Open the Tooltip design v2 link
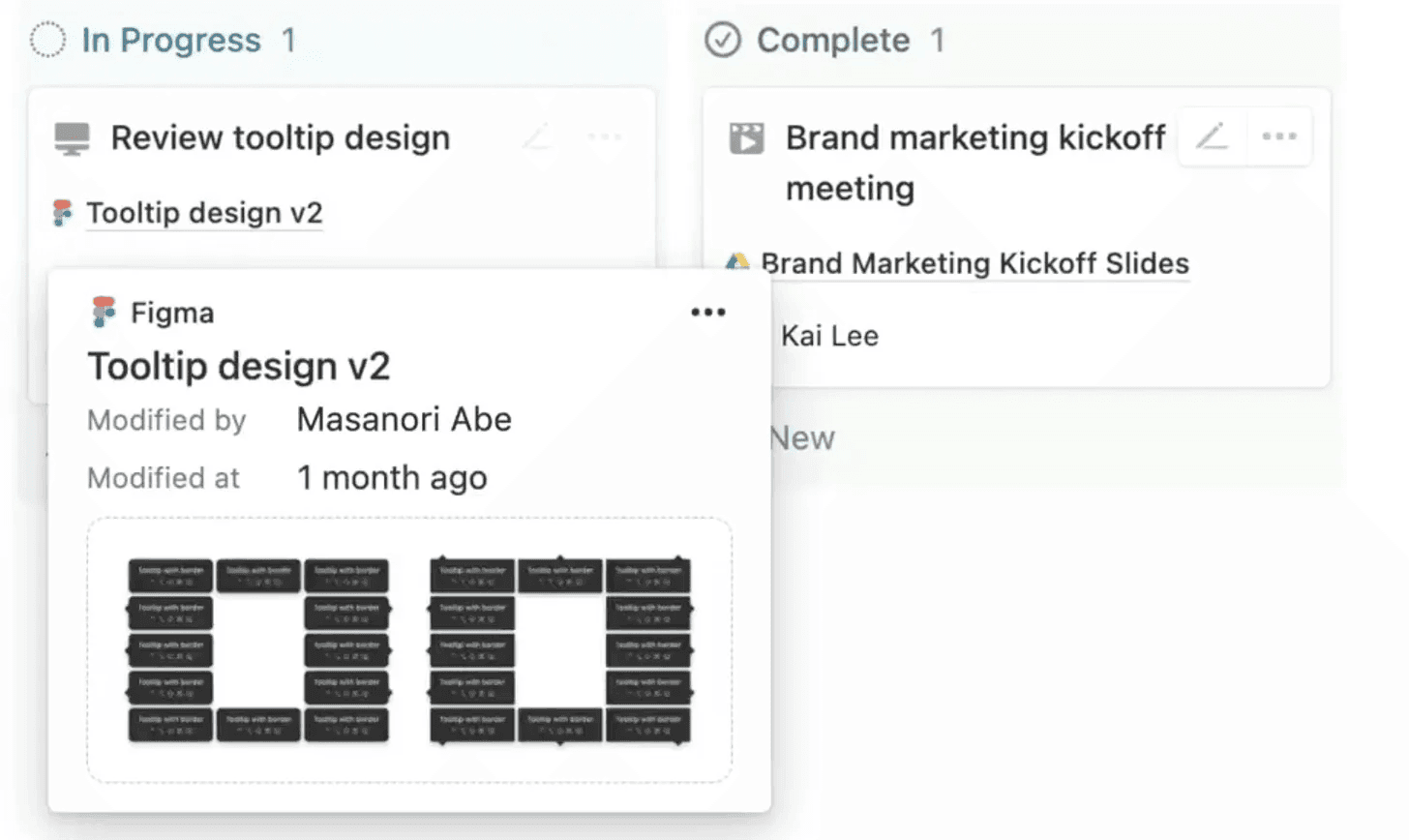This screenshot has height=840, width=1409. [x=204, y=213]
